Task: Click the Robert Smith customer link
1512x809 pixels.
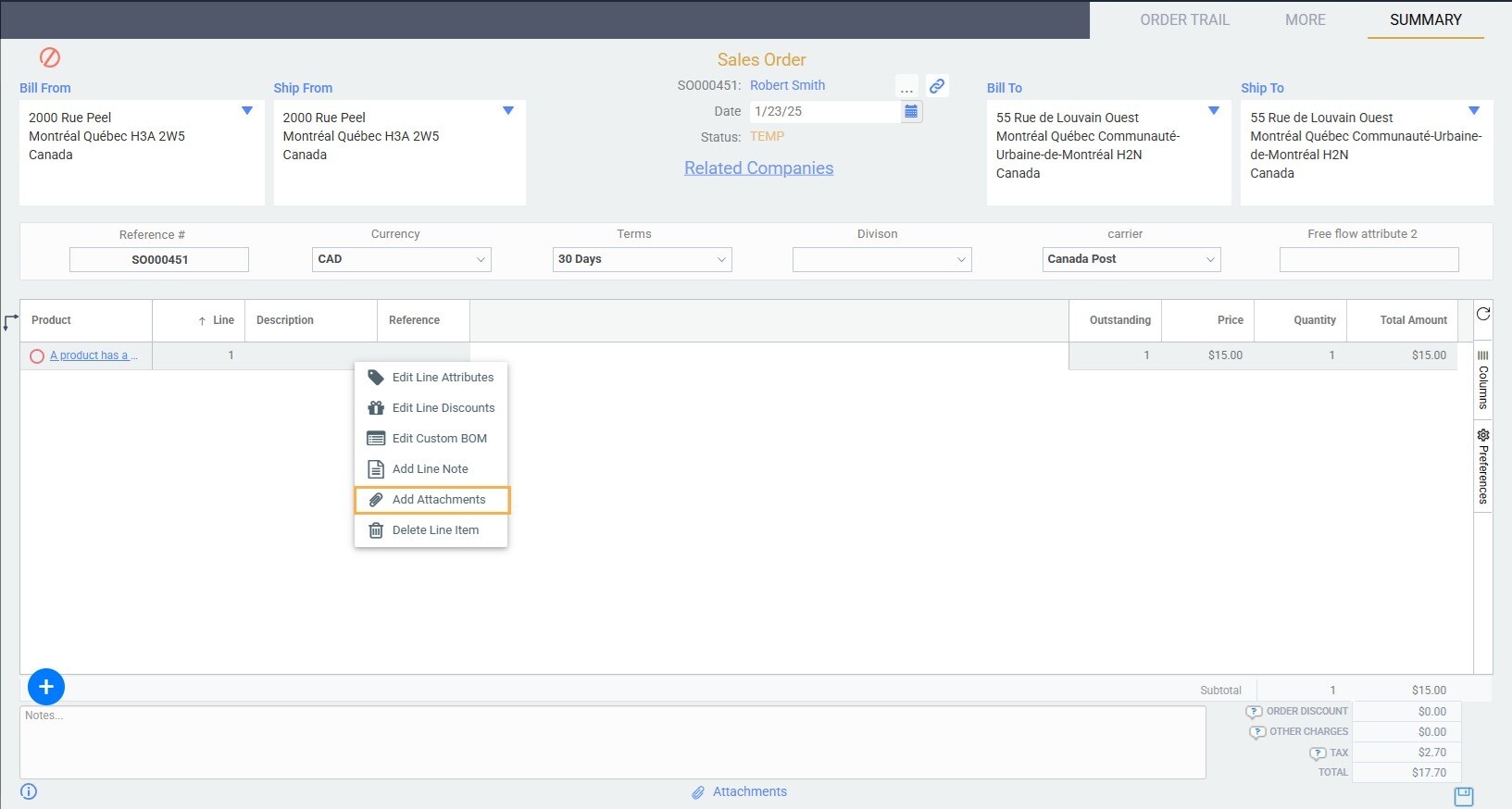Action: [x=787, y=85]
